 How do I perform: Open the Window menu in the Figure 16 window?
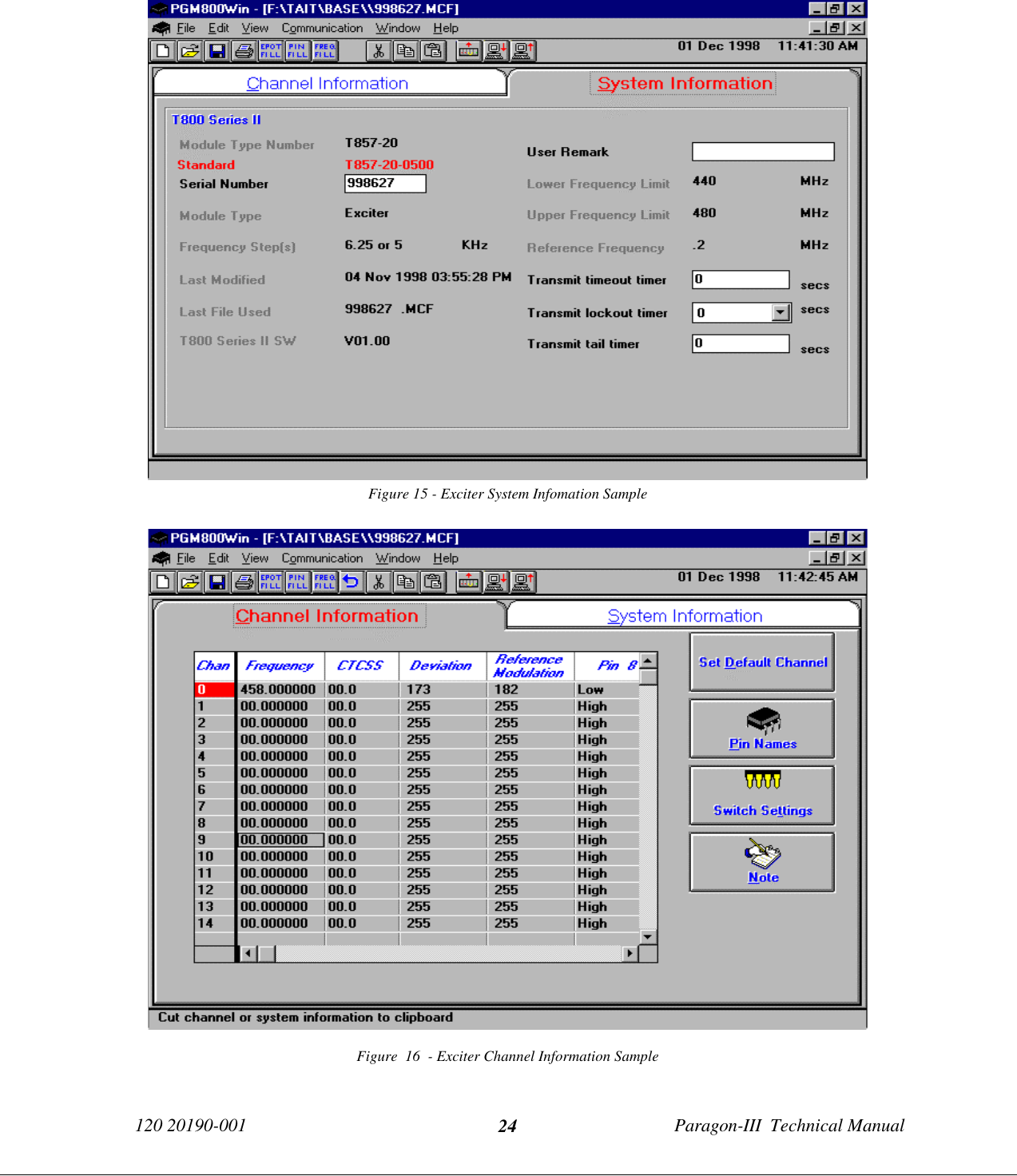coord(398,558)
